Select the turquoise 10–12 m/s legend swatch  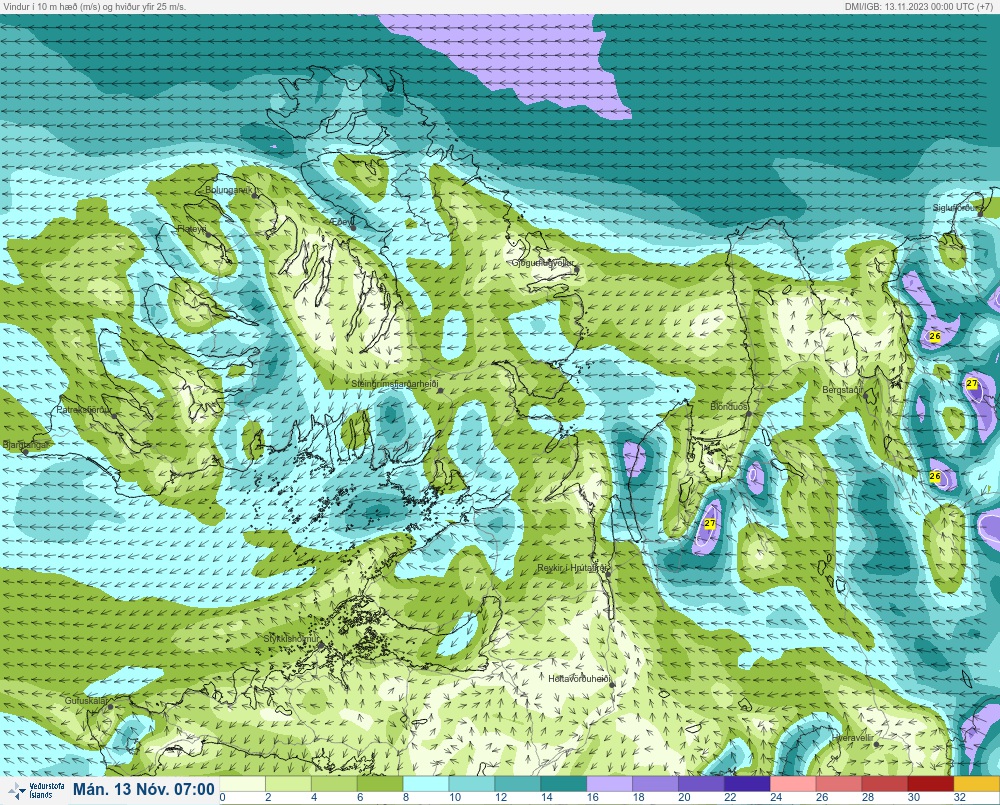tap(472, 783)
